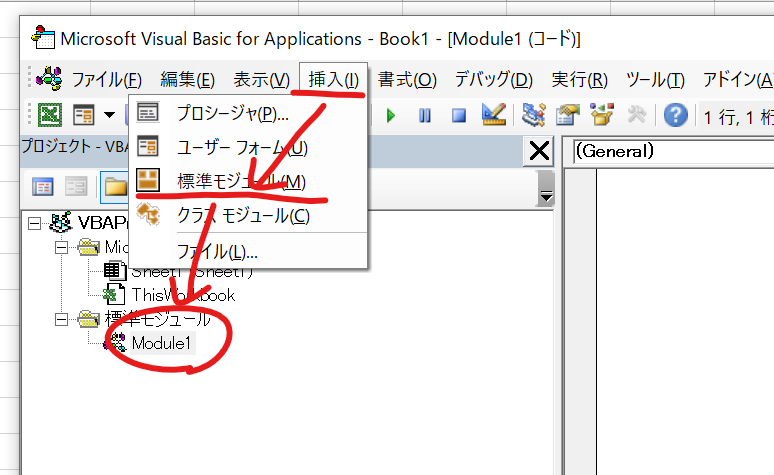Select 標準モジュール(M) from Insert menu
The height and width of the screenshot is (475, 774).
[x=240, y=181]
